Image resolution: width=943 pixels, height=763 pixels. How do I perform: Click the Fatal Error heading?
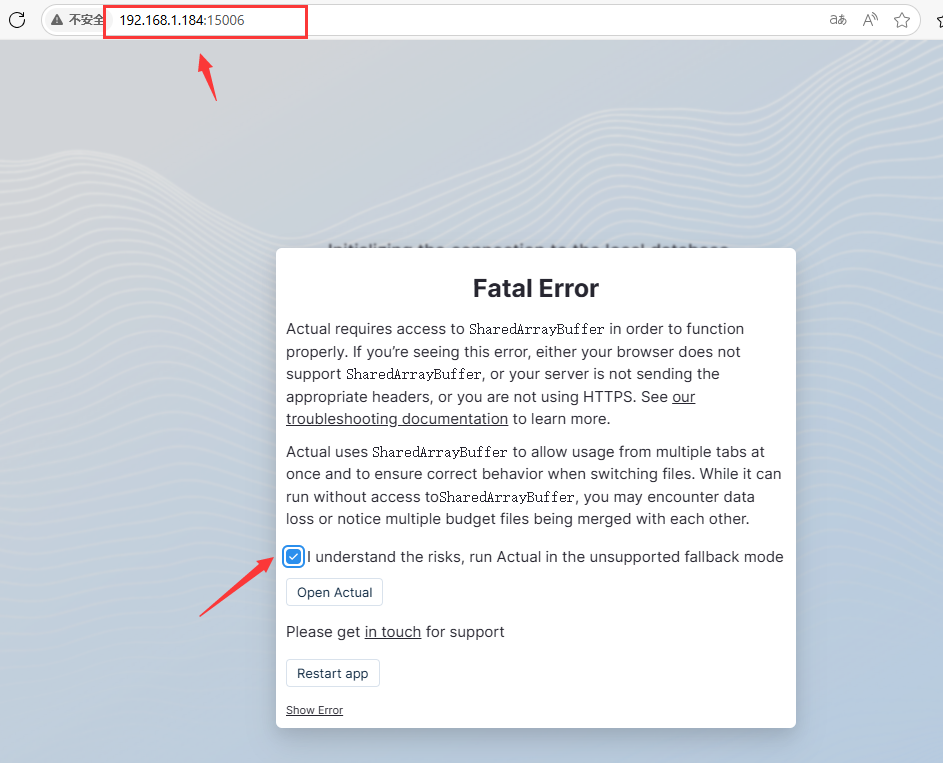click(536, 289)
